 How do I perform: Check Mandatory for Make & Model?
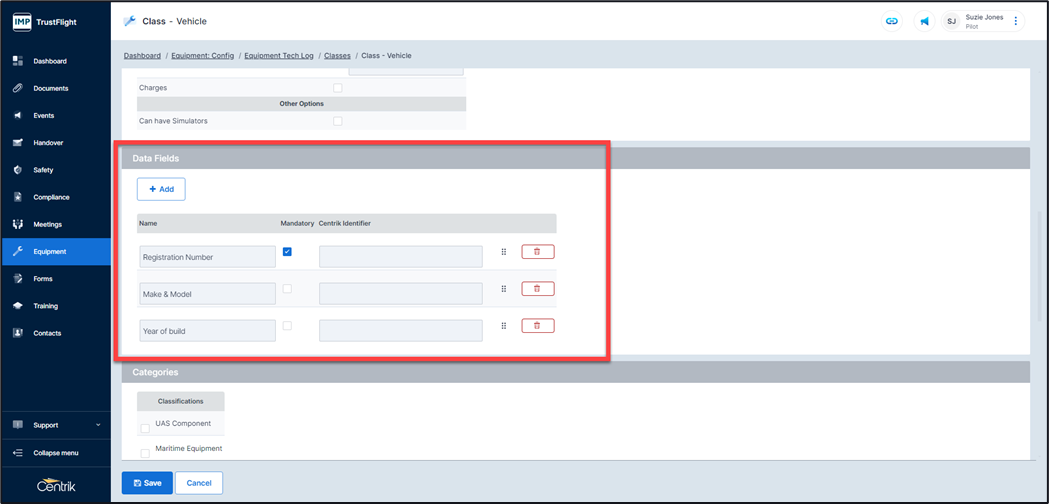[287, 288]
